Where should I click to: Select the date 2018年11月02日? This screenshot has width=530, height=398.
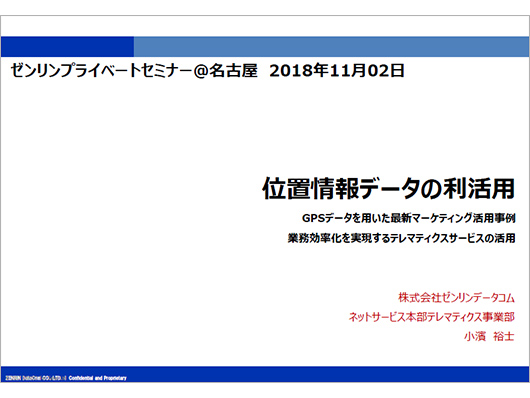pos(337,71)
